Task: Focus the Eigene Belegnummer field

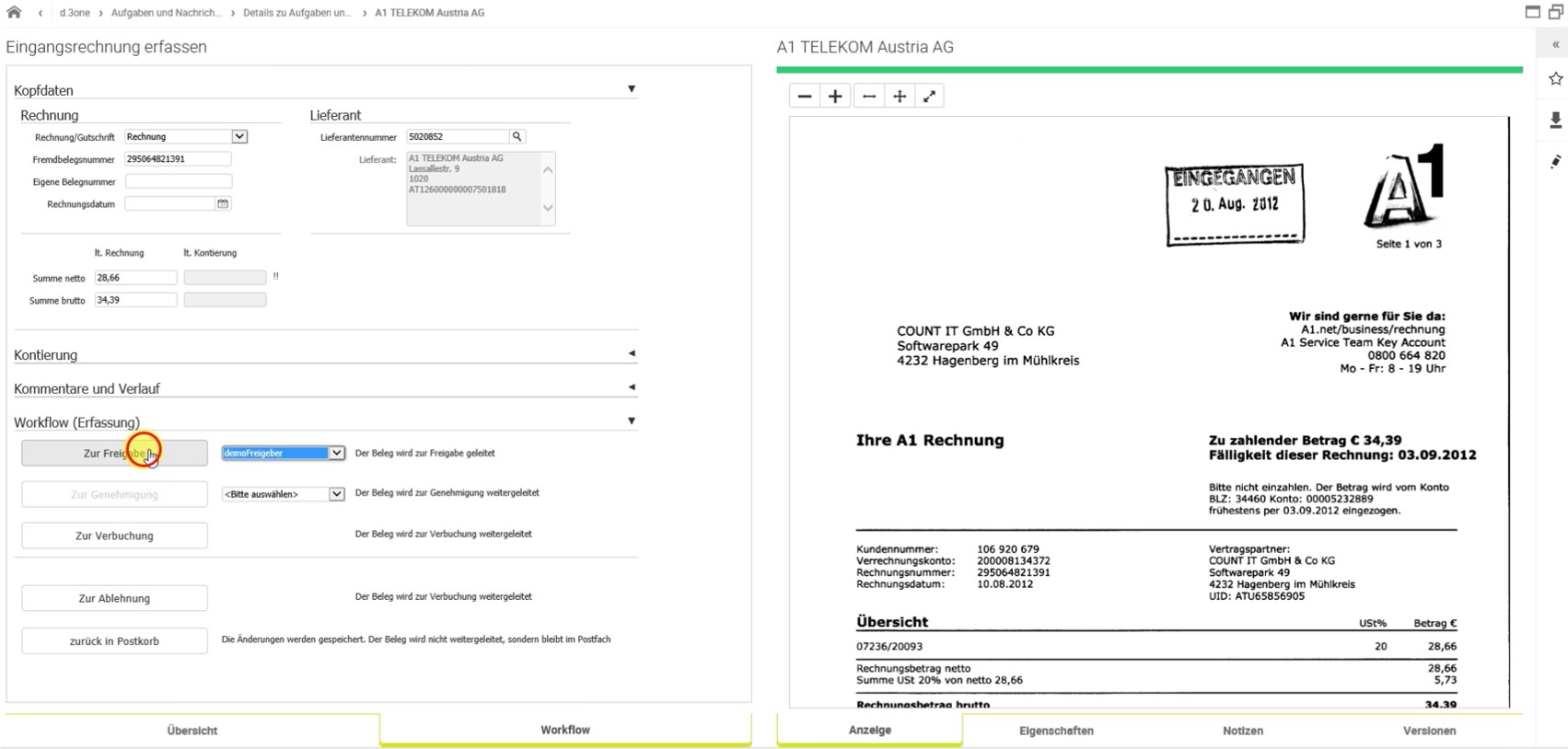Action: click(178, 181)
